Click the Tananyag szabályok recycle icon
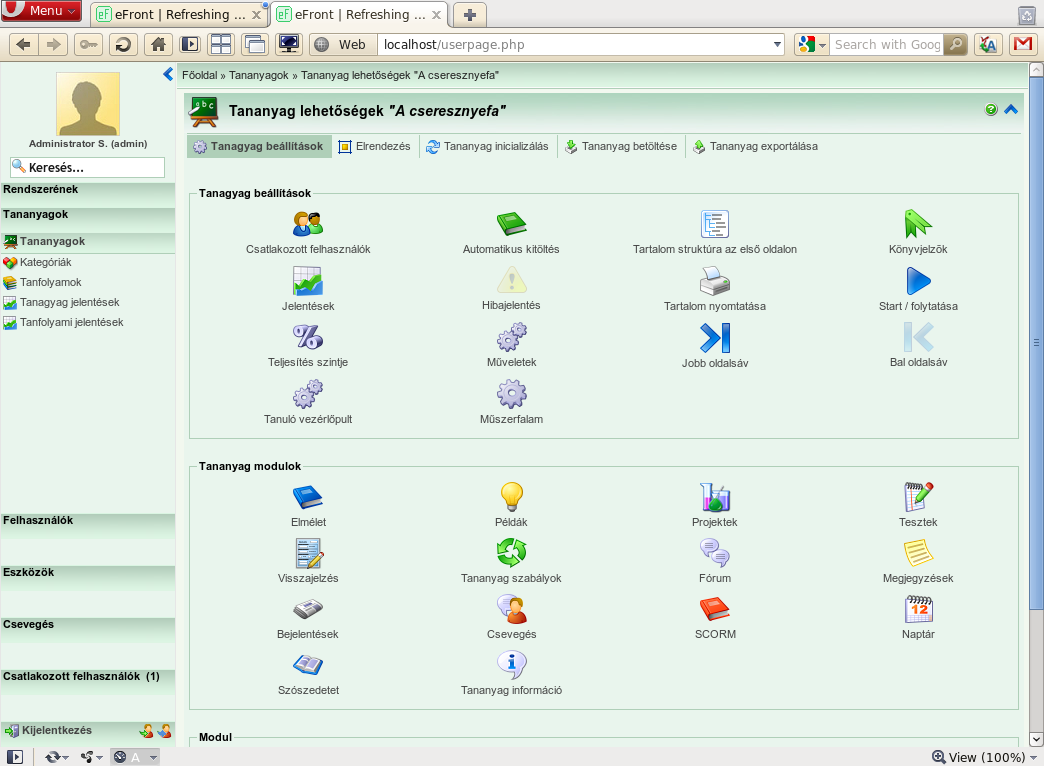1044x766 pixels. coord(511,552)
